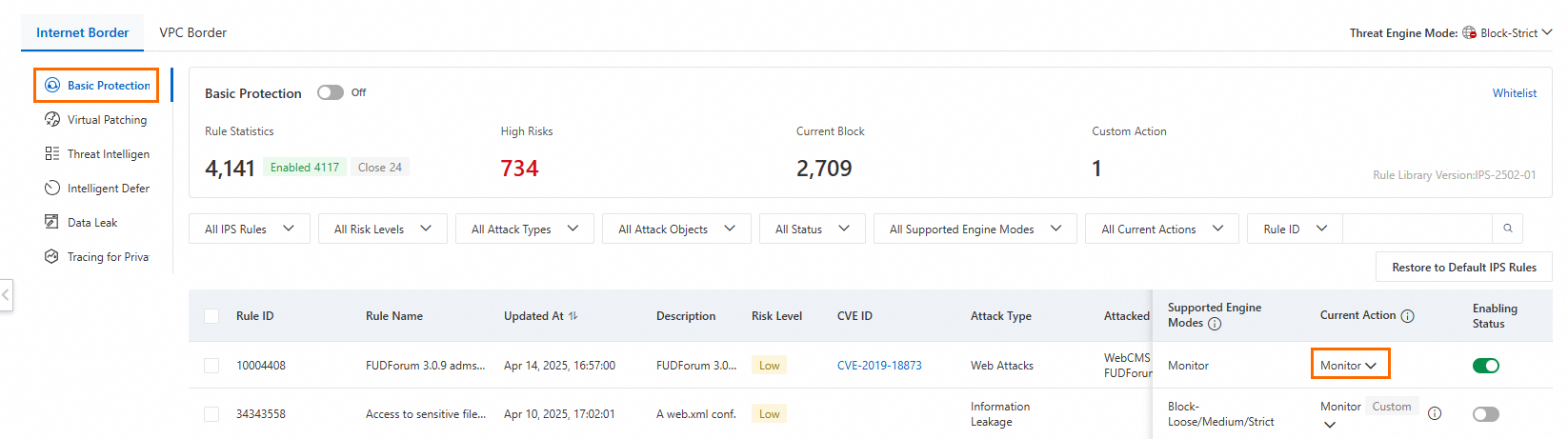Open the All Current Actions dropdown
The image size is (1568, 439).
point(1162,229)
